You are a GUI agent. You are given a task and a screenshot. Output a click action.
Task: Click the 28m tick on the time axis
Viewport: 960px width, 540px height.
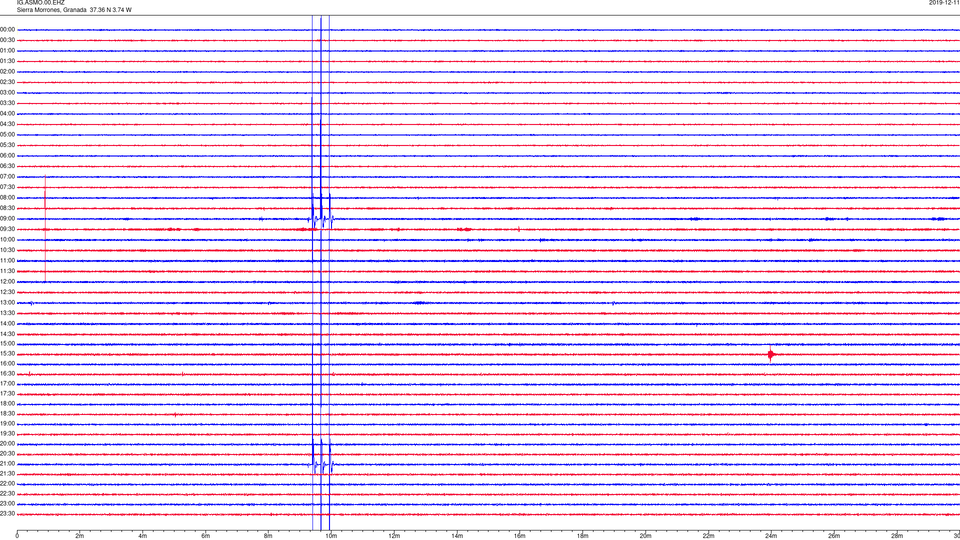[x=896, y=536]
